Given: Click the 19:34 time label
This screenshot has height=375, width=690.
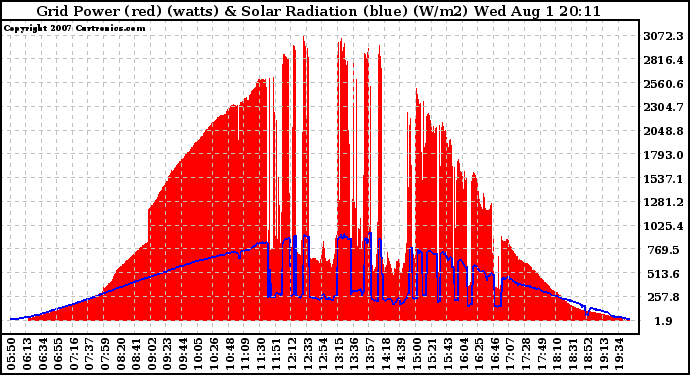Looking at the screenshot, I should 620,354.
